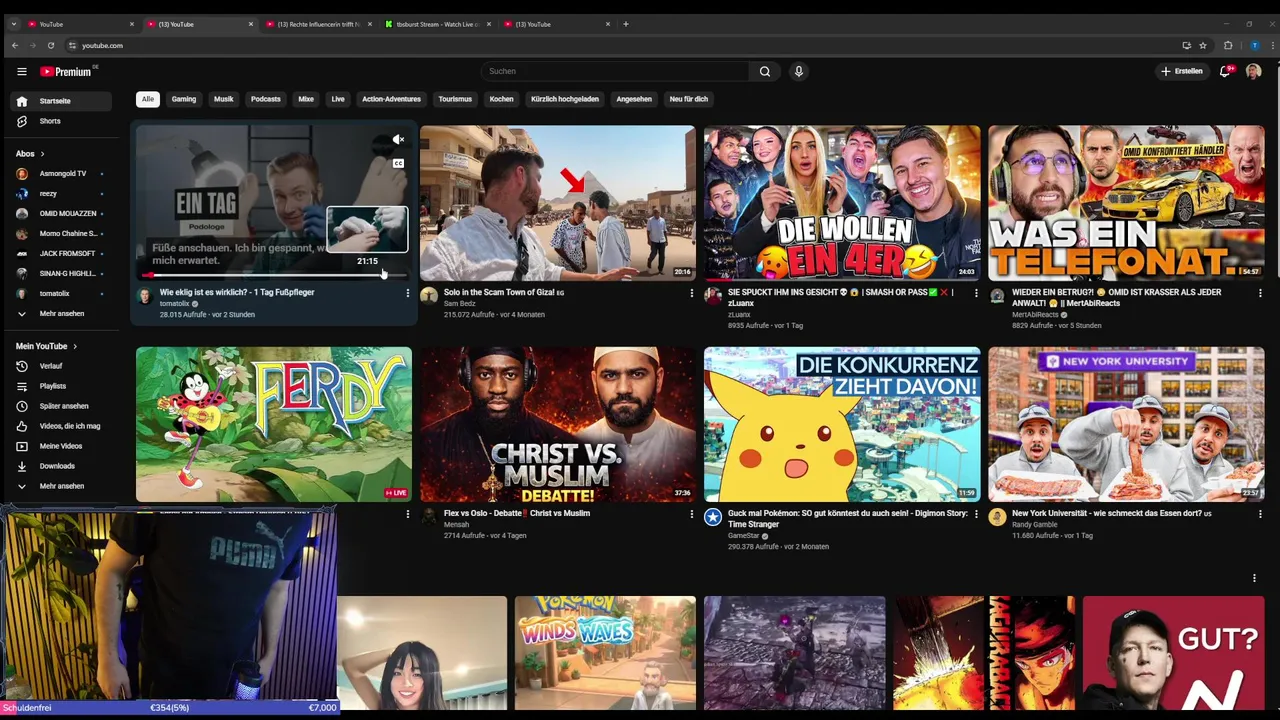Viewport: 1280px width, 720px height.
Task: Expand Mein YouTube Mehr ansehen
Action: (62, 486)
